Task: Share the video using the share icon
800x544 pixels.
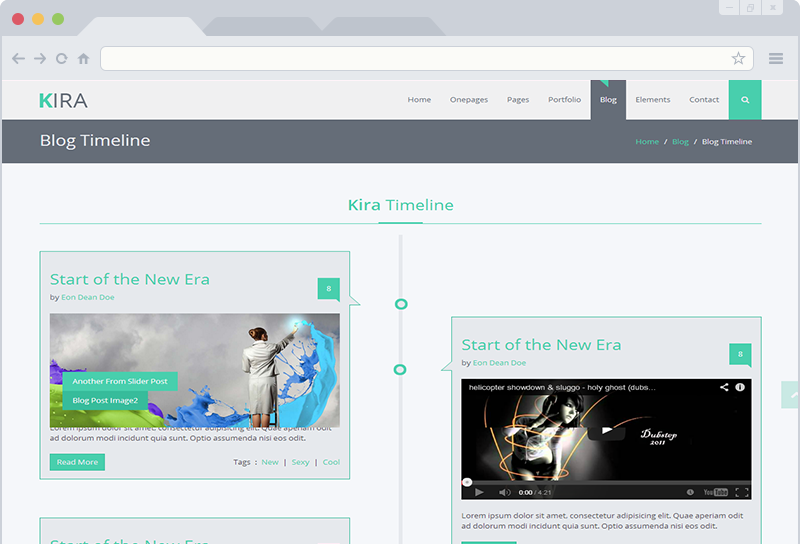Action: click(724, 387)
